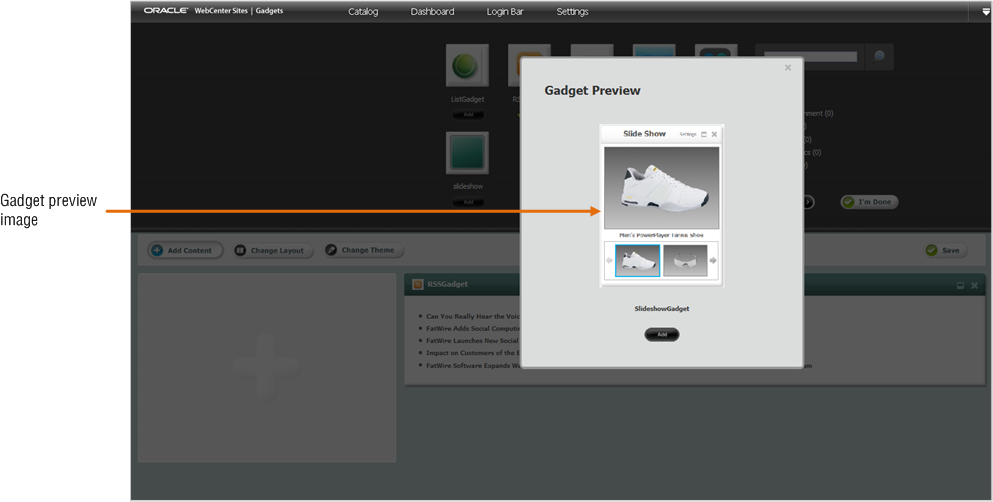
Task: Click the large plus placeholder in empty column
Action: [266, 368]
